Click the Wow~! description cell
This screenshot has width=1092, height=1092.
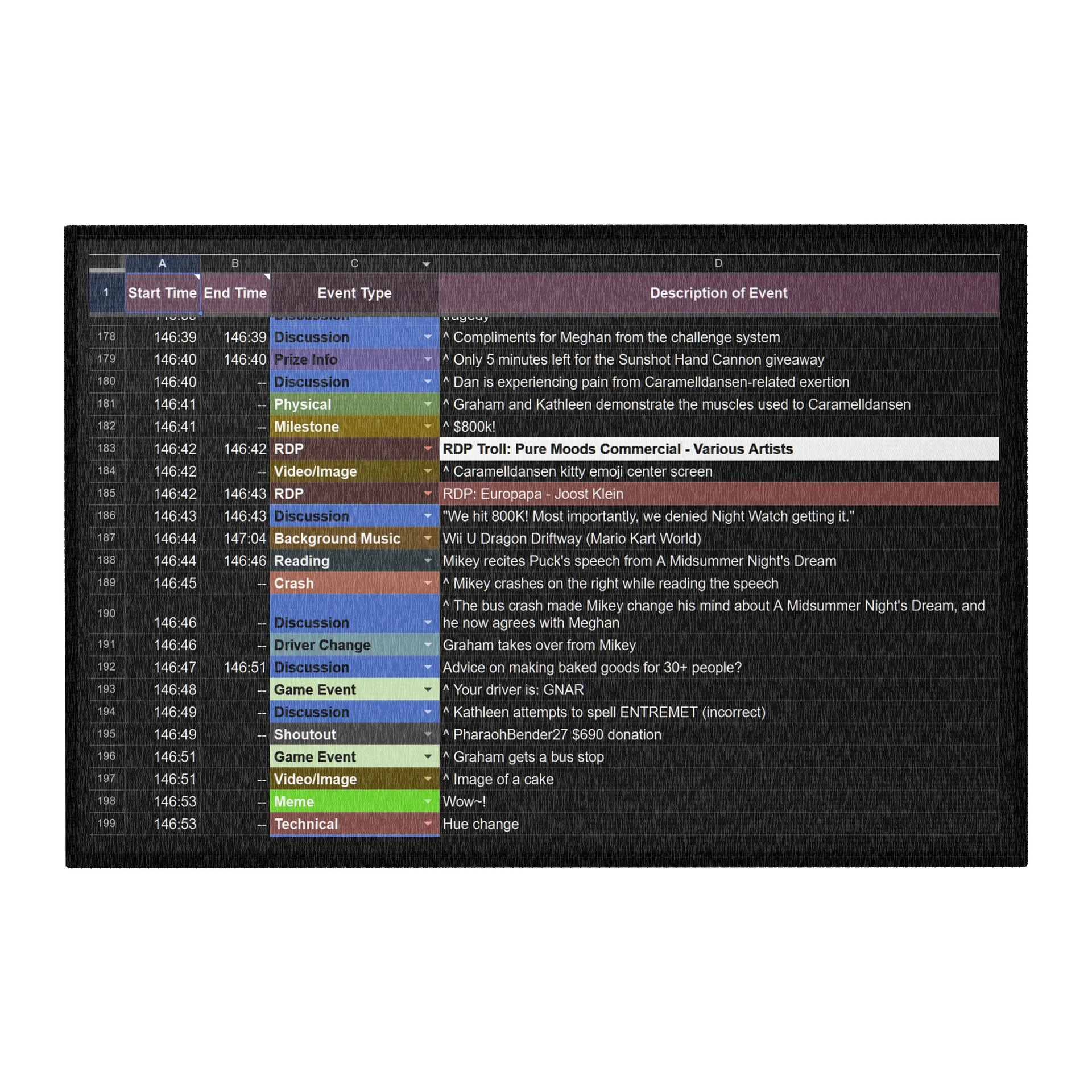tap(719, 801)
